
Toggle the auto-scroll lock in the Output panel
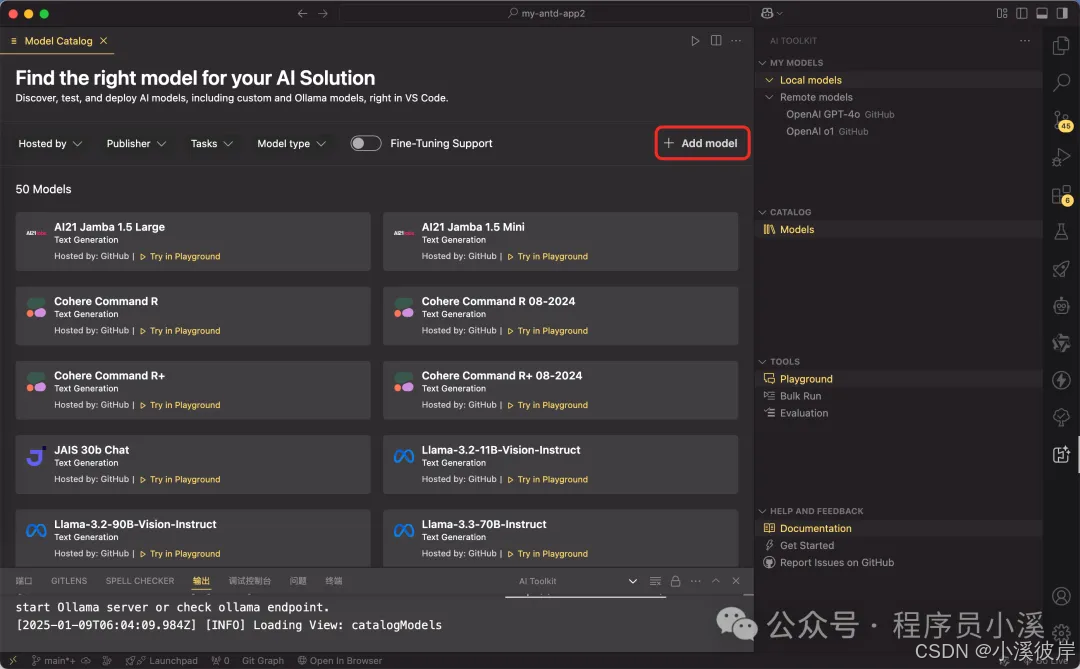(675, 580)
